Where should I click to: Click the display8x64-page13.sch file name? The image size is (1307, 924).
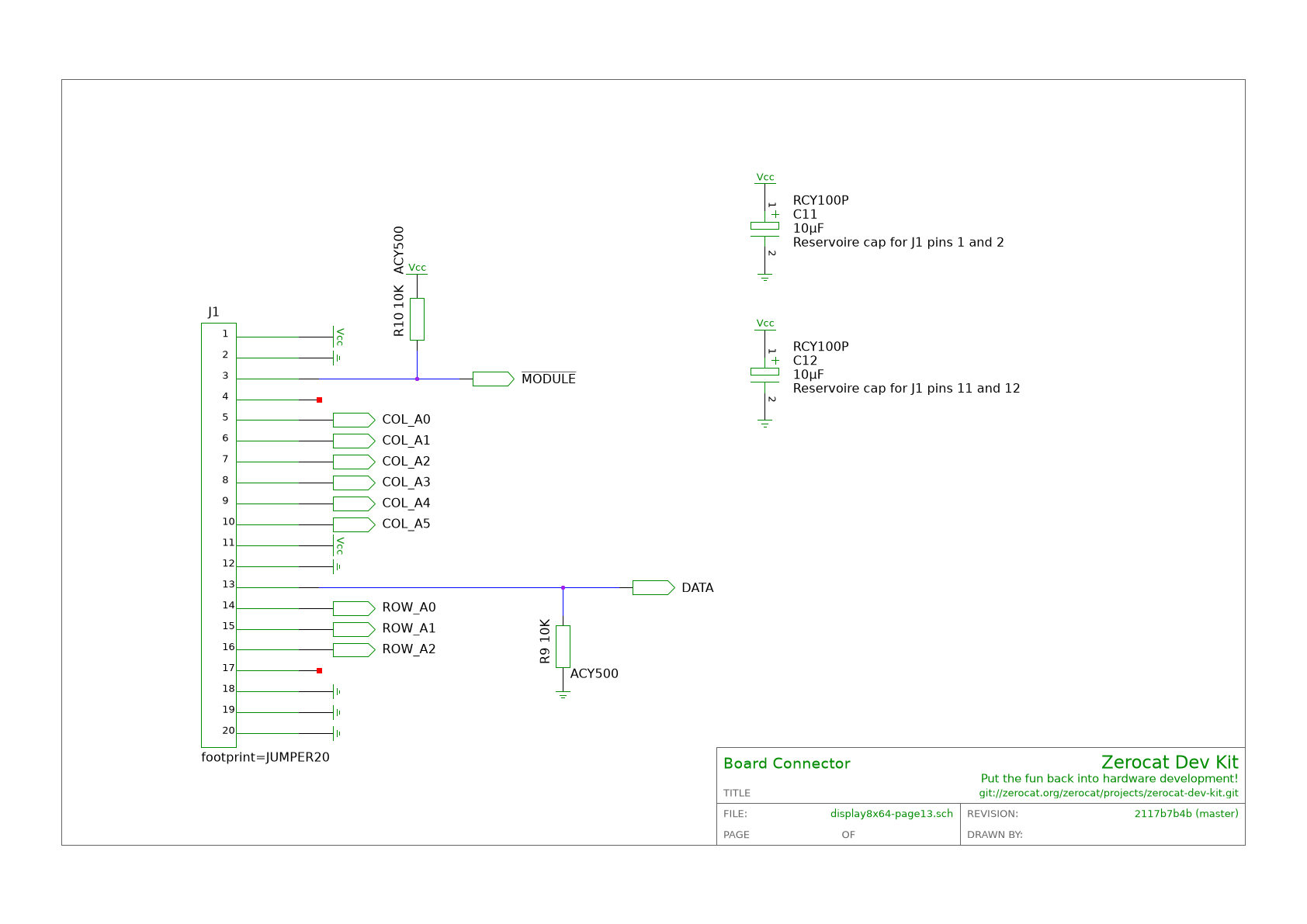point(892,814)
